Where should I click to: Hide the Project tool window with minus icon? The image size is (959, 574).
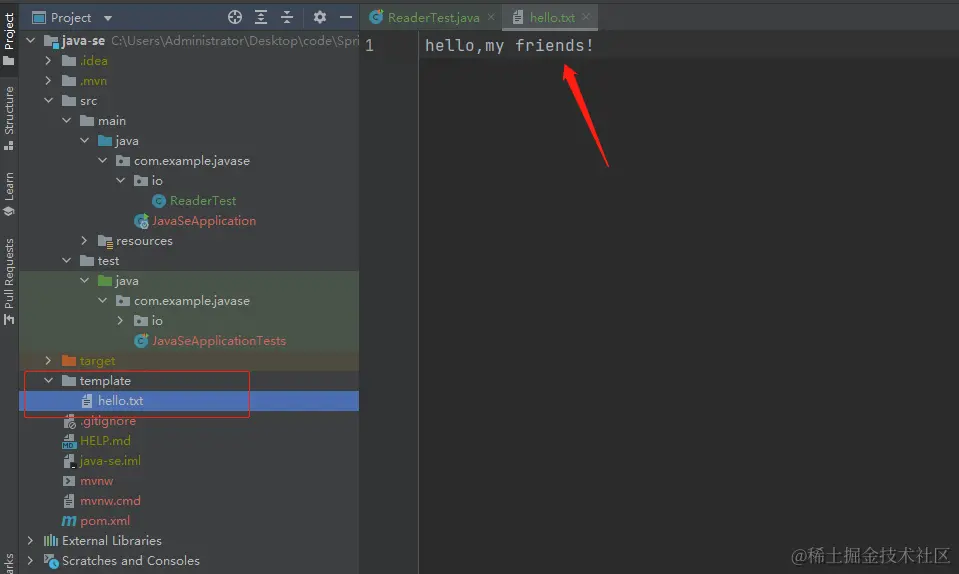pos(346,17)
